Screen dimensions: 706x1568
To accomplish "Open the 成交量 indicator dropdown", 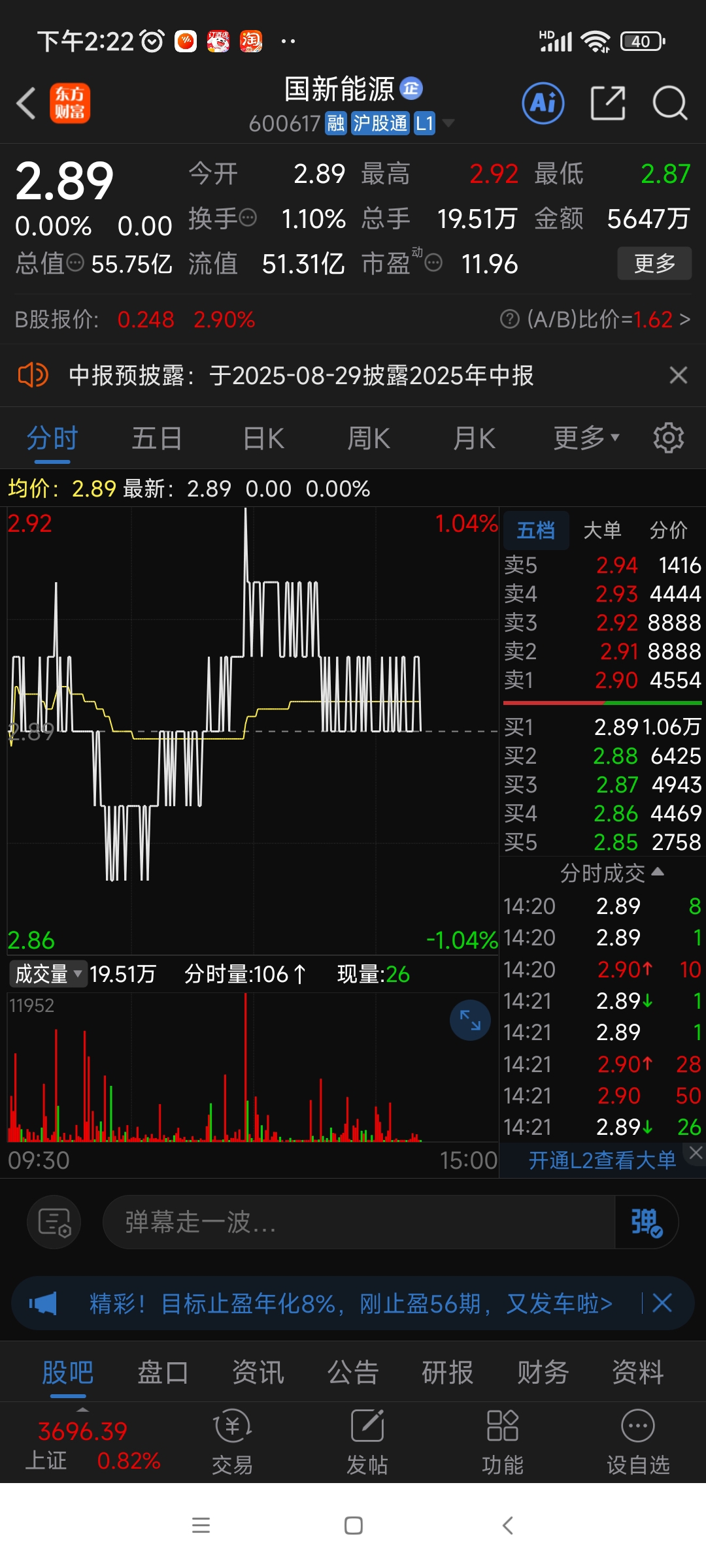I will [48, 974].
